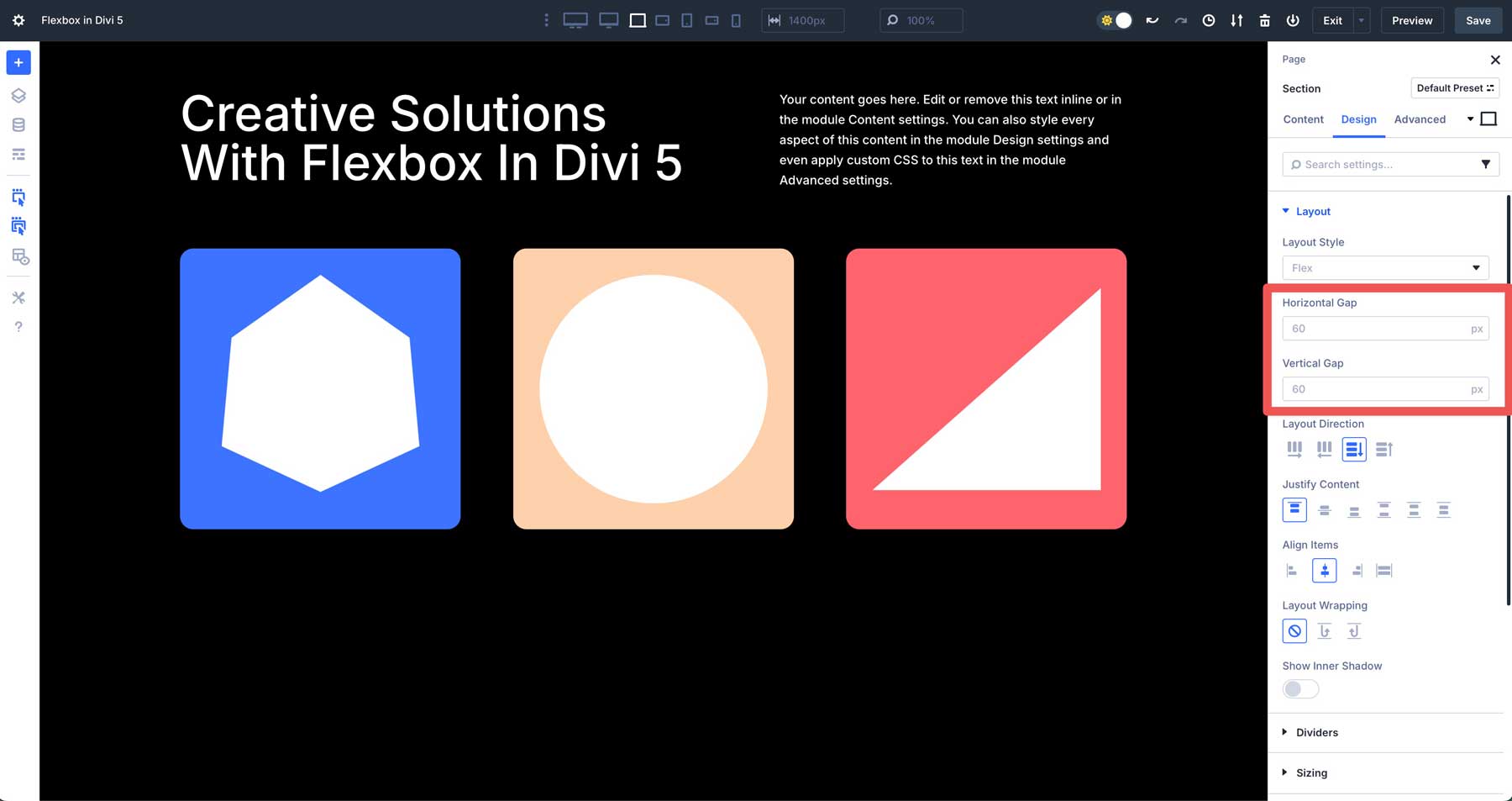Open the Layers panel in the left sidebar
The height and width of the screenshot is (801, 1512).
click(18, 95)
